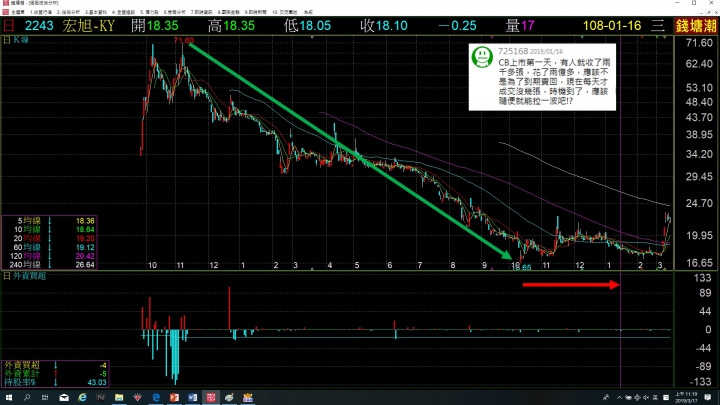This screenshot has height=405, width=720.
Task: Select the 240 均線 moving average row
Action: coord(49,265)
